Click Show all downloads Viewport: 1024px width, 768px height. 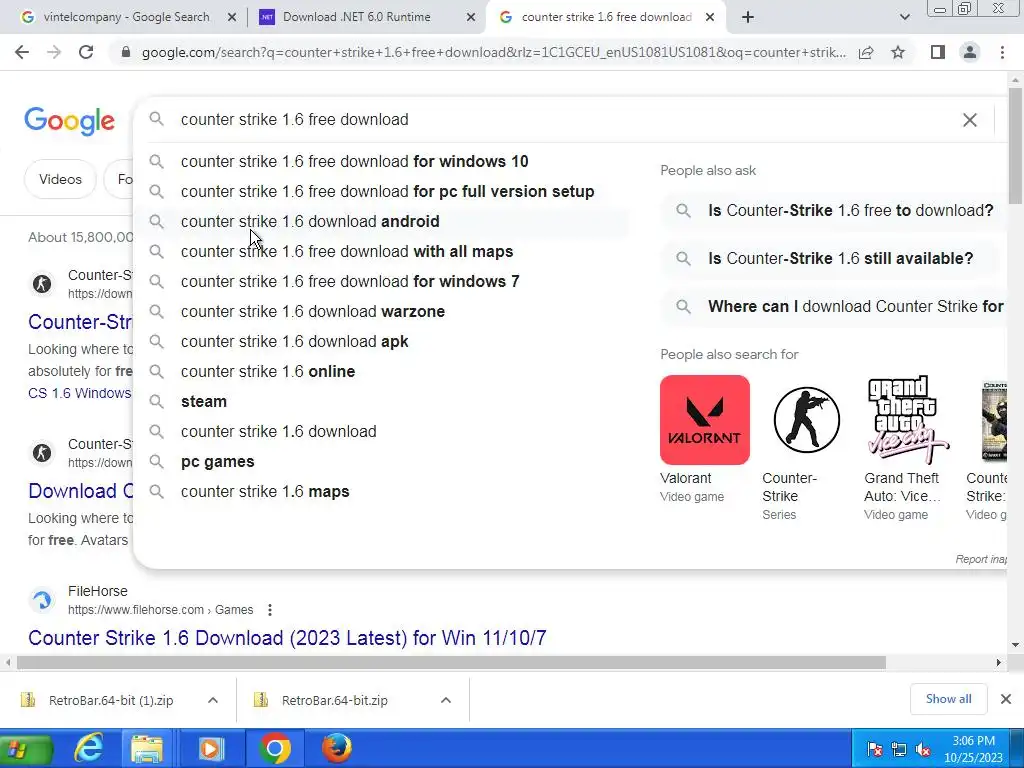click(x=948, y=699)
